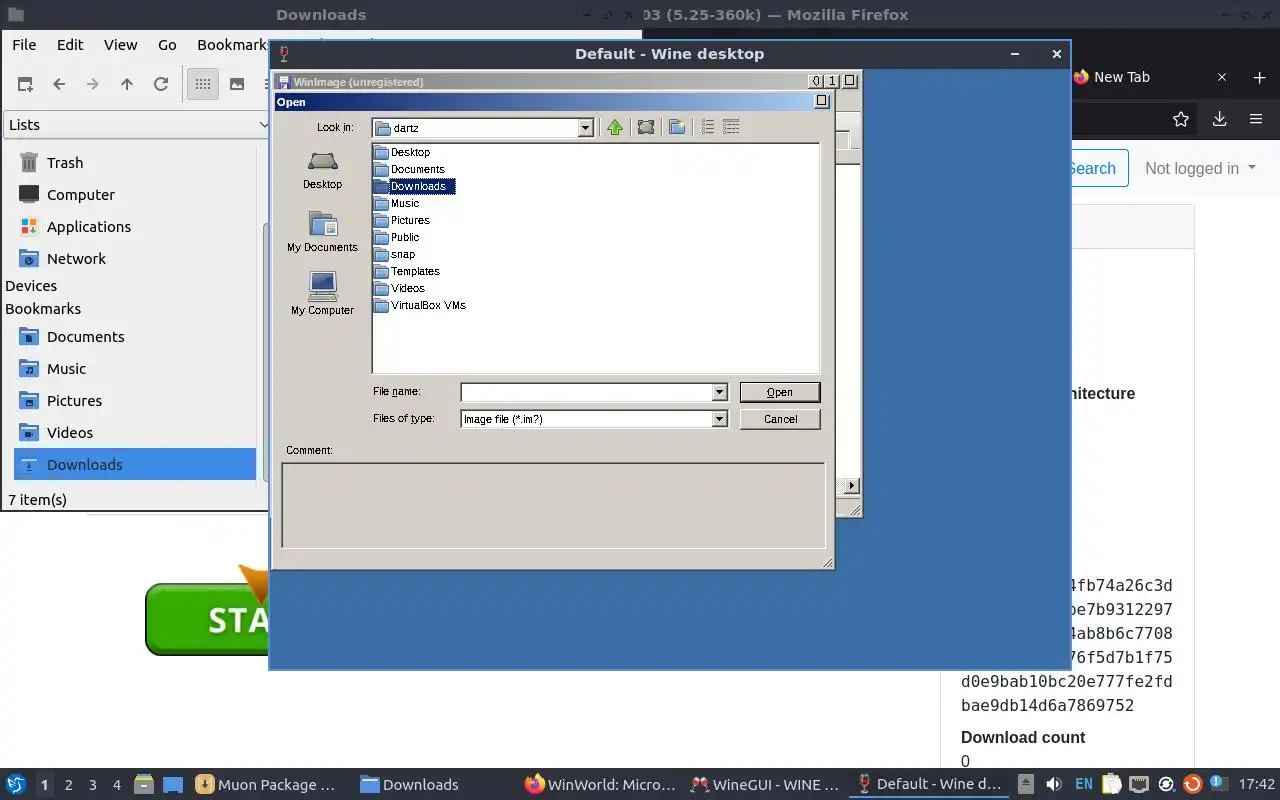Click the EN keyboard layout indicator

(x=1083, y=785)
